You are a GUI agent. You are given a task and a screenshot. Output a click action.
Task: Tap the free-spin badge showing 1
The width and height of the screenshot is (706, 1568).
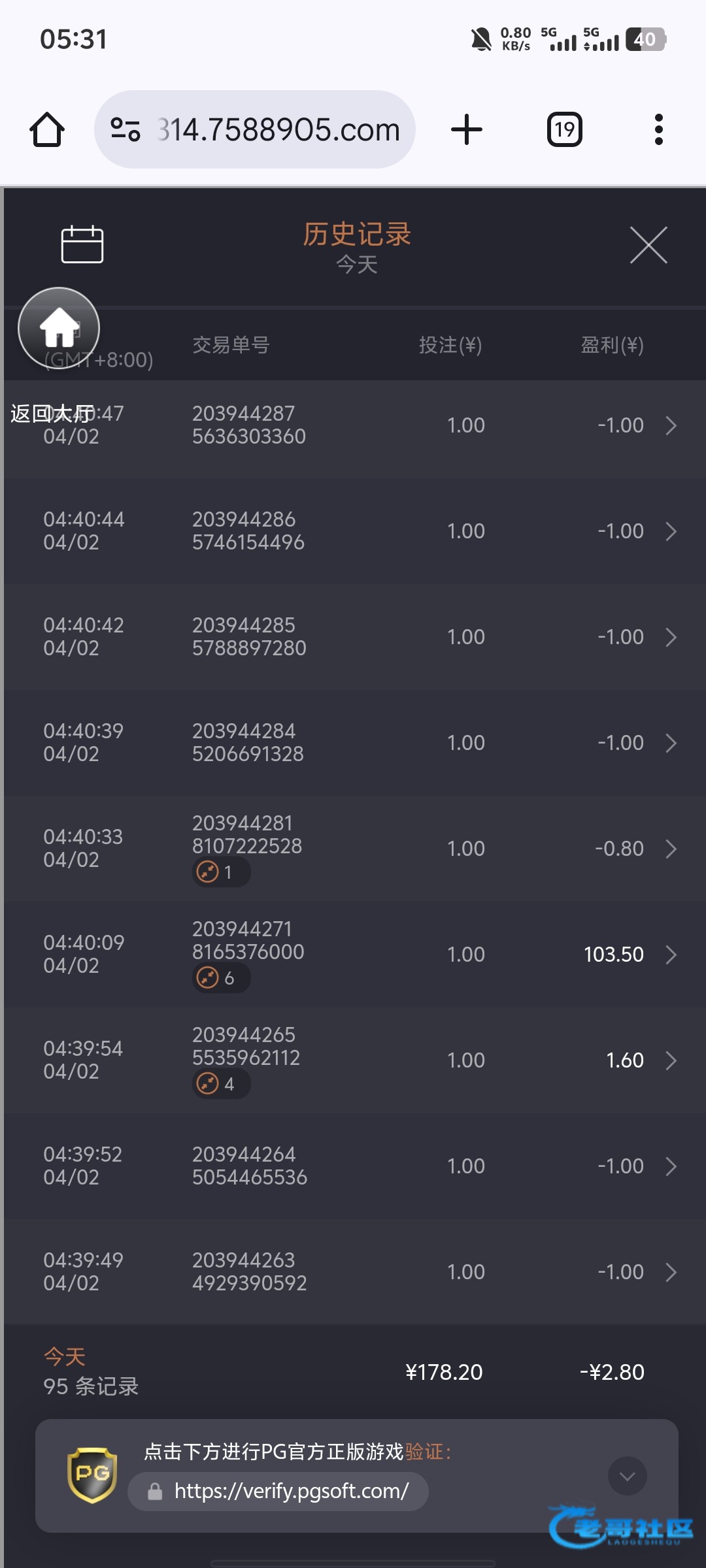tap(221, 872)
